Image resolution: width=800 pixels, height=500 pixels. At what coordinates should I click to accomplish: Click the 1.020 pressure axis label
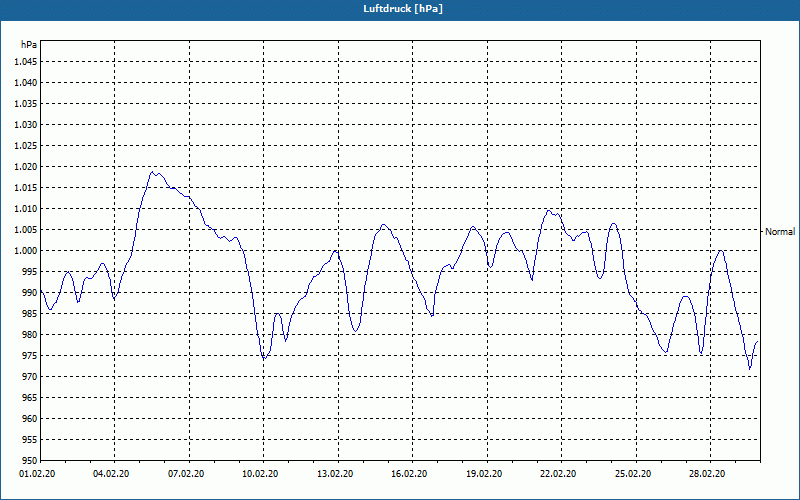[26, 166]
